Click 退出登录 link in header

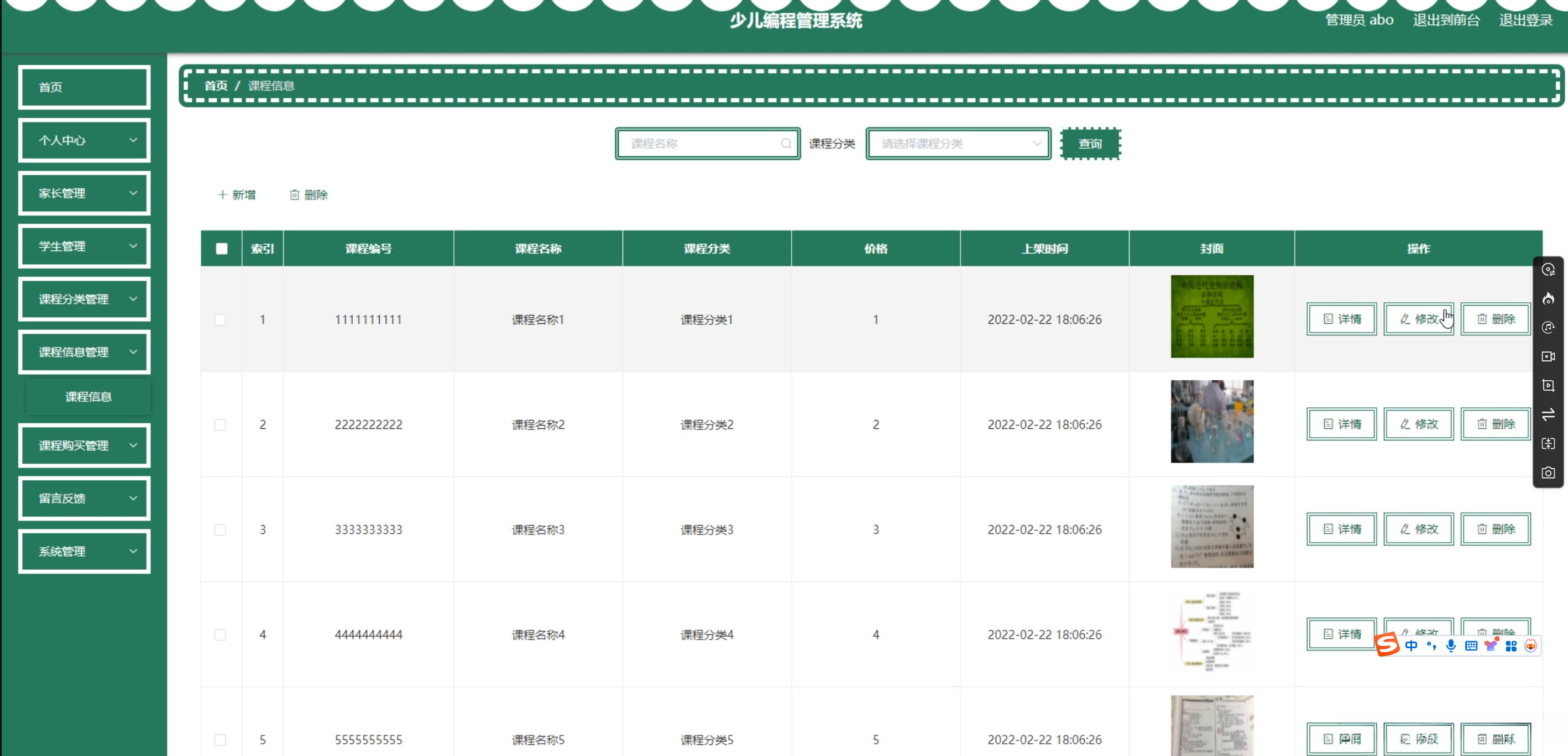click(x=1525, y=20)
